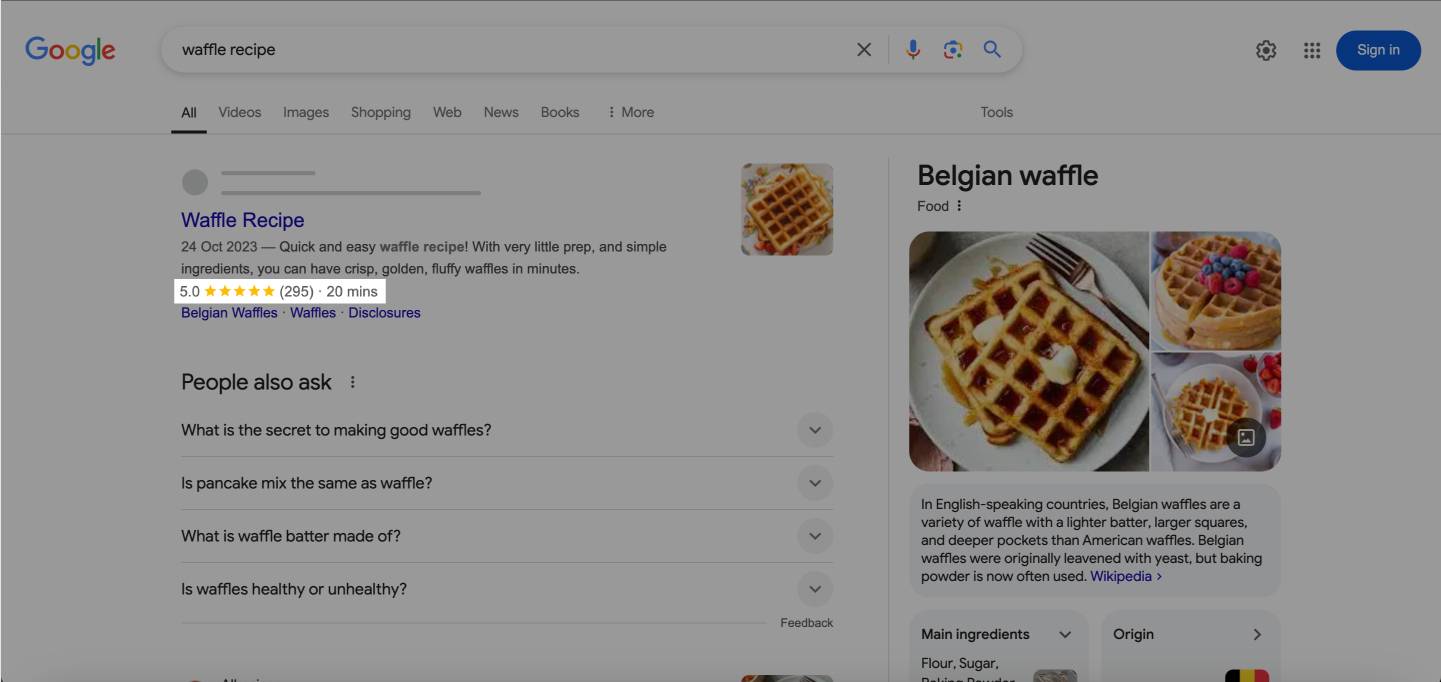Open the three-dot menu next to Food
Image resolution: width=1441 pixels, height=682 pixels.
point(959,206)
